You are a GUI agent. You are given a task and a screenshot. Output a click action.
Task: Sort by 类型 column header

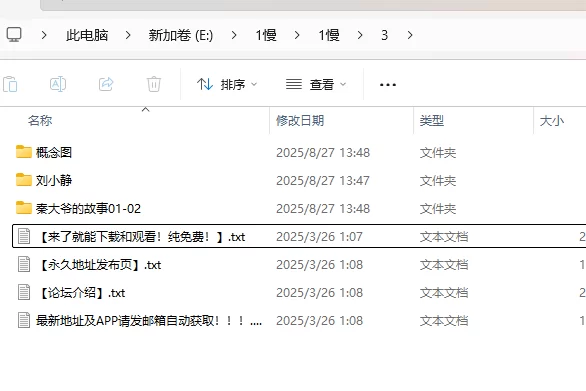coord(432,121)
